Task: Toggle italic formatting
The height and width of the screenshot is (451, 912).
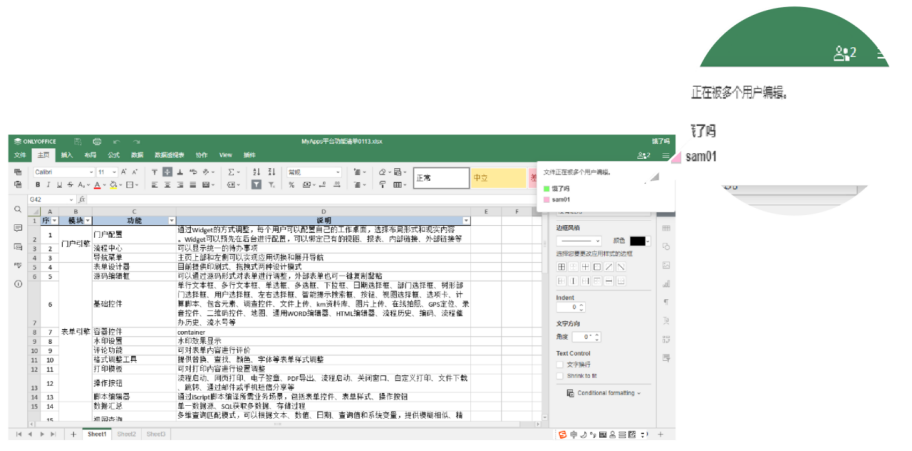Action: (x=48, y=185)
